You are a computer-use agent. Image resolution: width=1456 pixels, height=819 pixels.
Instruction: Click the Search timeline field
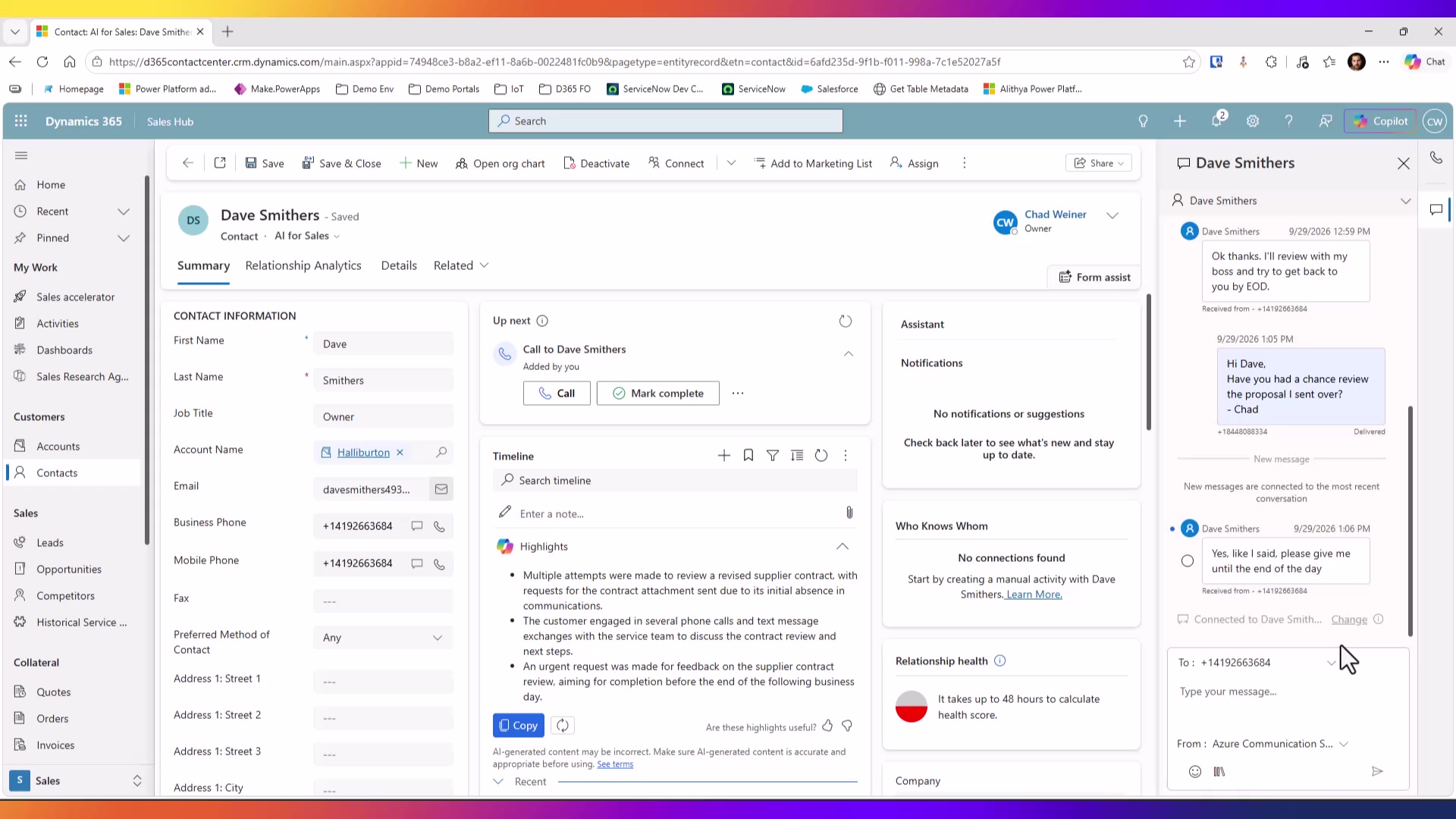[675, 481]
